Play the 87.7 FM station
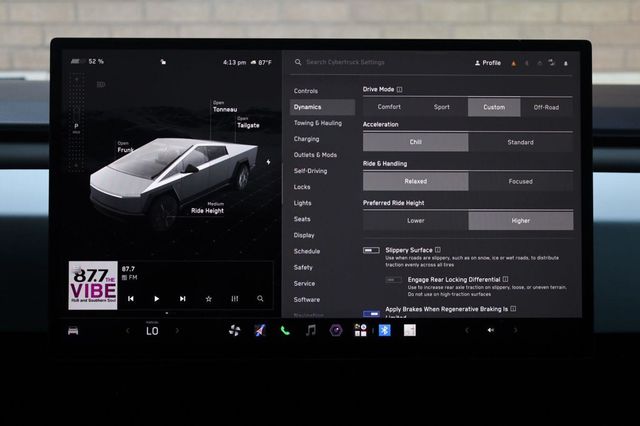This screenshot has width=640, height=426. pos(156,299)
